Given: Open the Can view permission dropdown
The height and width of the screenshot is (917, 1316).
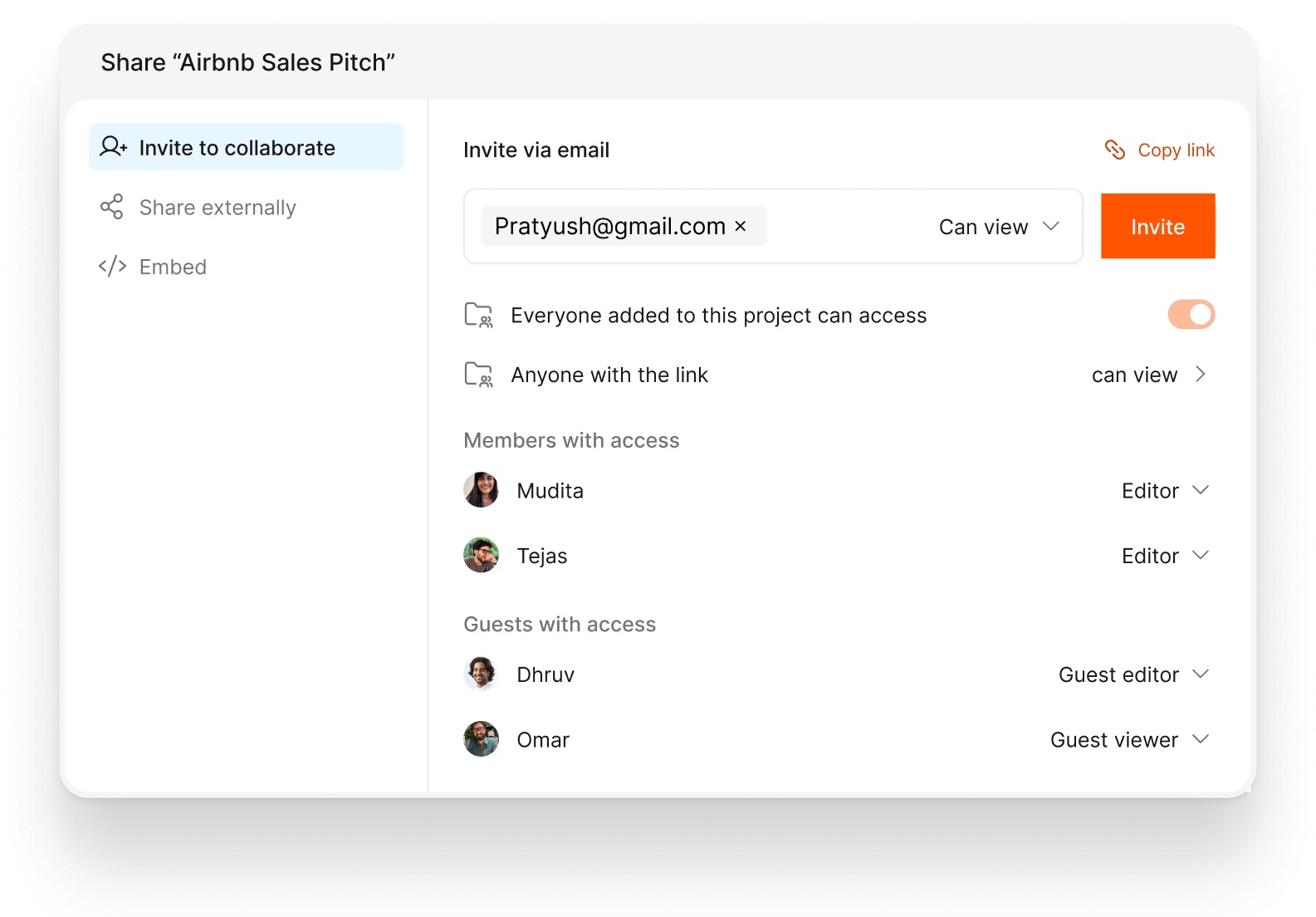Looking at the screenshot, I should point(999,227).
